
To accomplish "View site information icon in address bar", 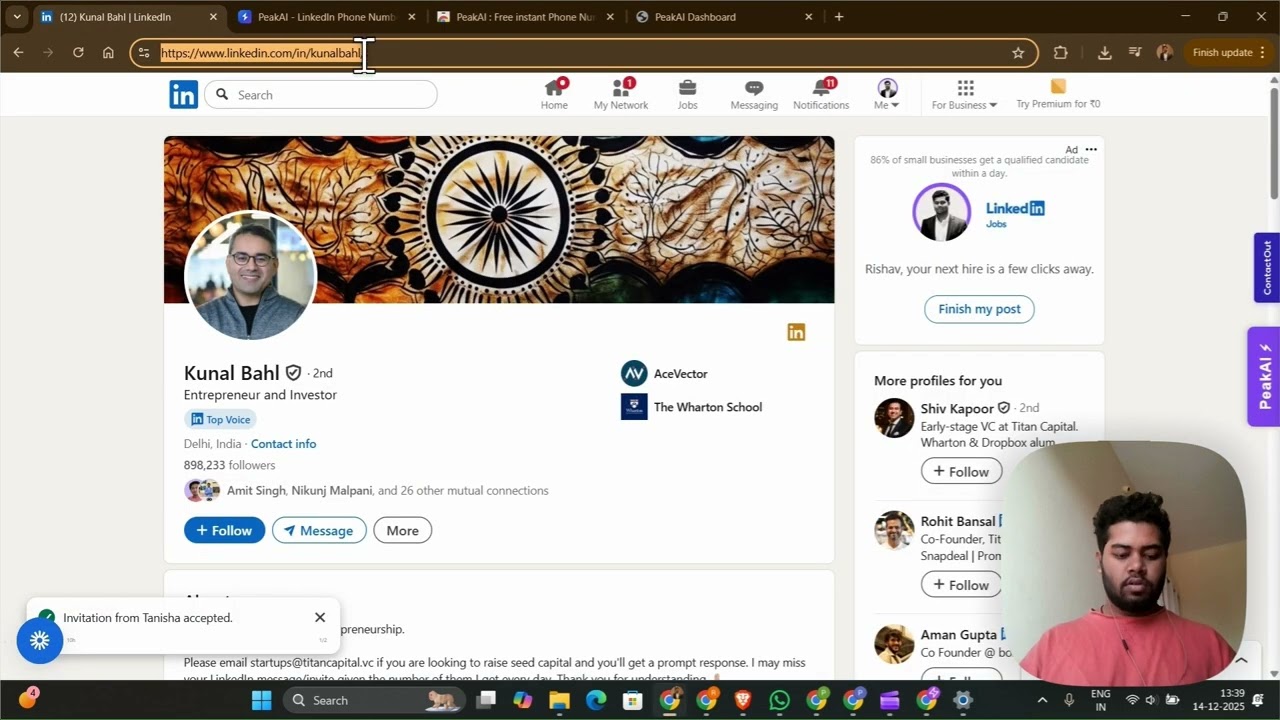I will pyautogui.click(x=144, y=53).
